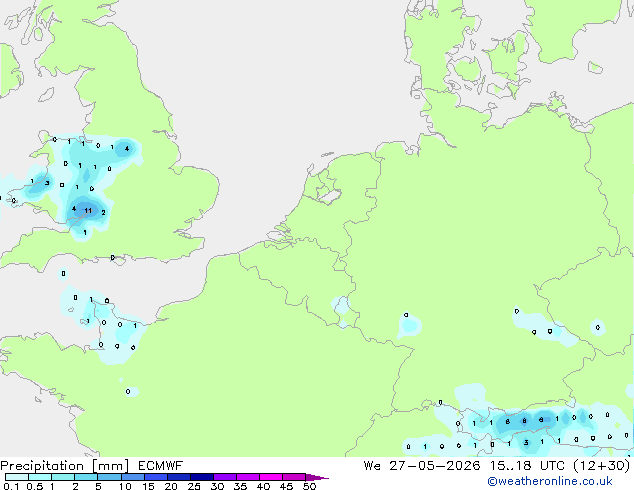Click the '11' precipitation value over England
Image resolution: width=634 pixels, height=490 pixels.
88,211
